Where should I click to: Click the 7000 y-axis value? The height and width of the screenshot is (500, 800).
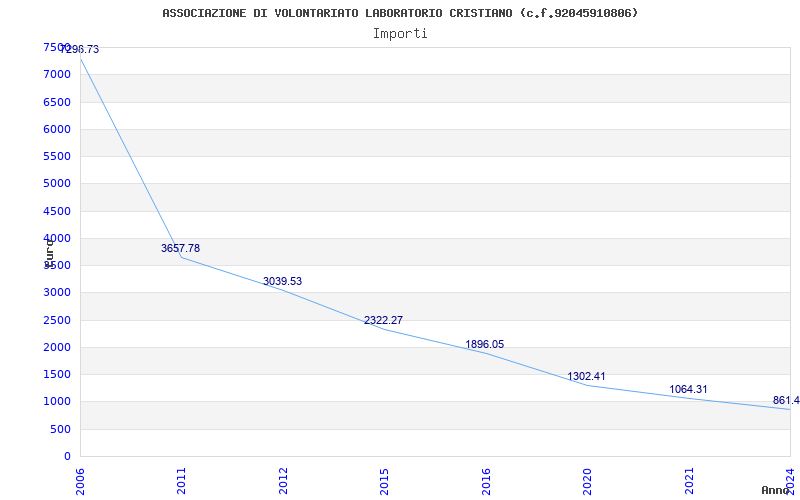tap(57, 74)
